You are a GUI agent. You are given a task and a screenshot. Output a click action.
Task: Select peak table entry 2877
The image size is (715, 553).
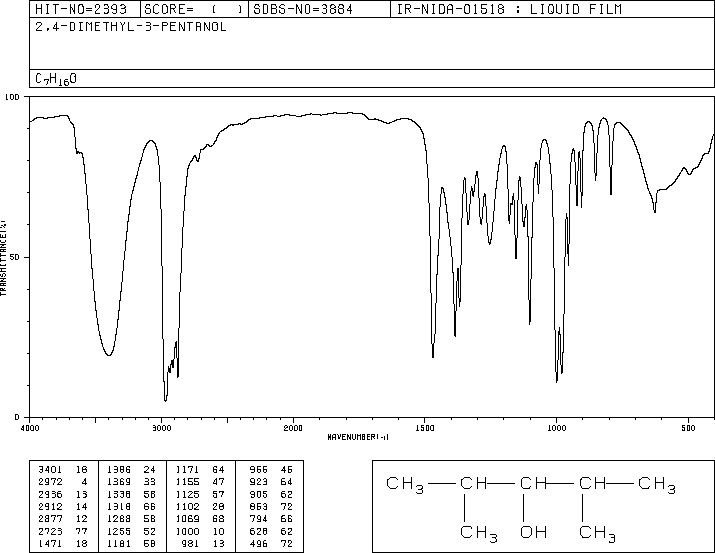pyautogui.click(x=50, y=519)
